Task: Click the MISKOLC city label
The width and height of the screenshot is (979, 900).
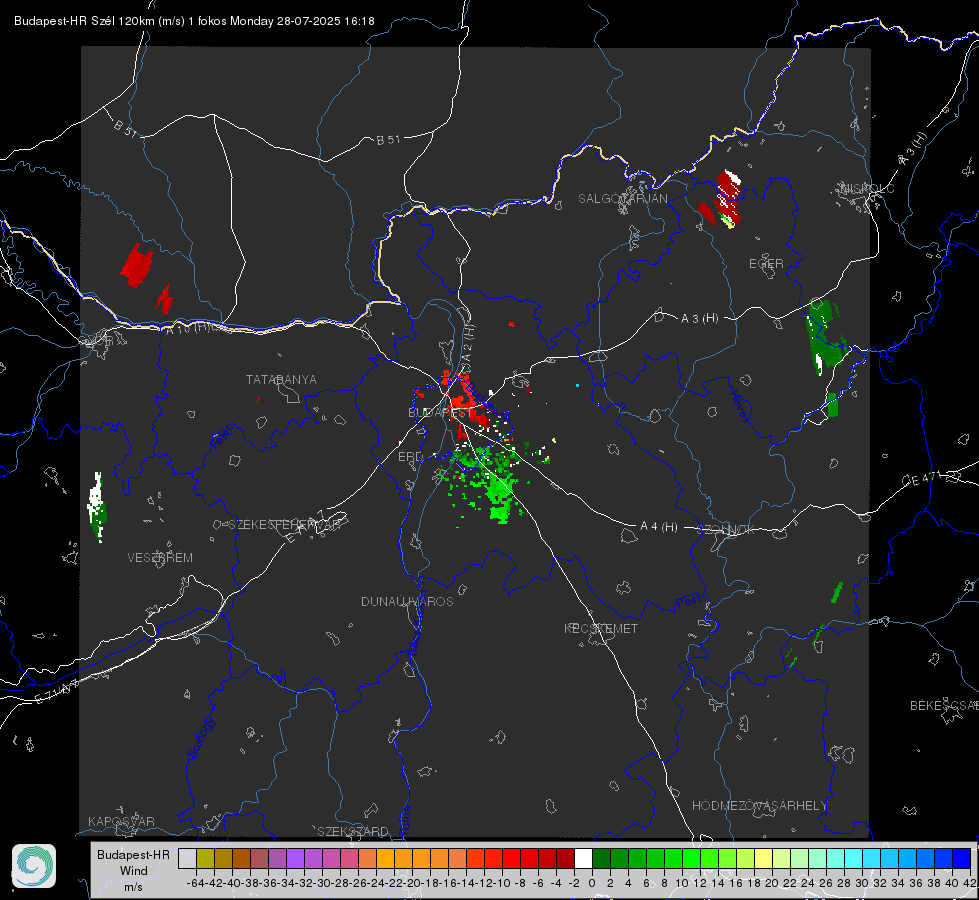Action: 867,188
